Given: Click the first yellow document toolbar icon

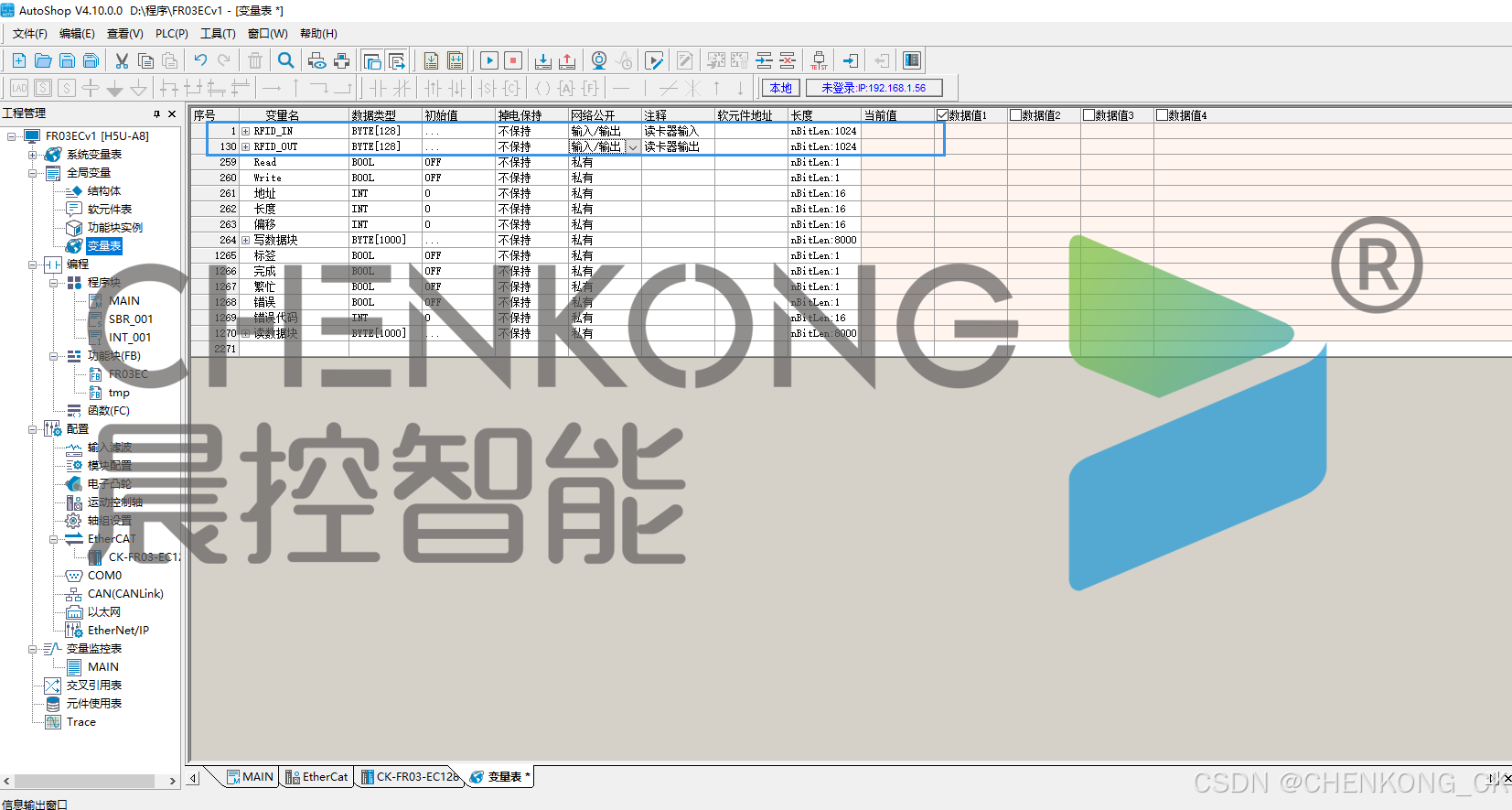Looking at the screenshot, I should (431, 60).
